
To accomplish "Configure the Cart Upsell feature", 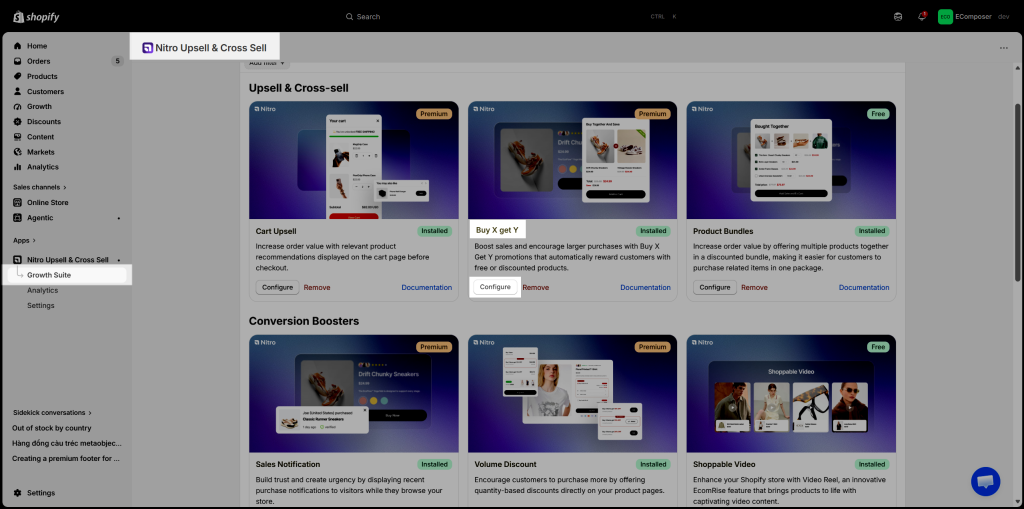I will coord(278,287).
